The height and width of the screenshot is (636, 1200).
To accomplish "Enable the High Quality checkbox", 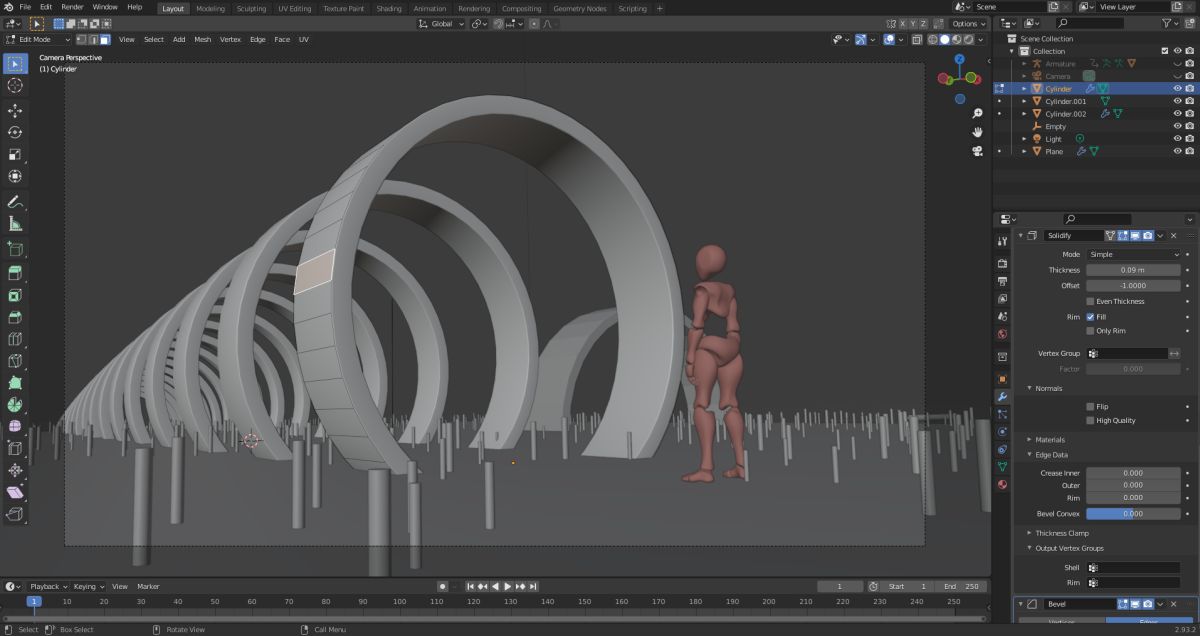I will (1090, 421).
